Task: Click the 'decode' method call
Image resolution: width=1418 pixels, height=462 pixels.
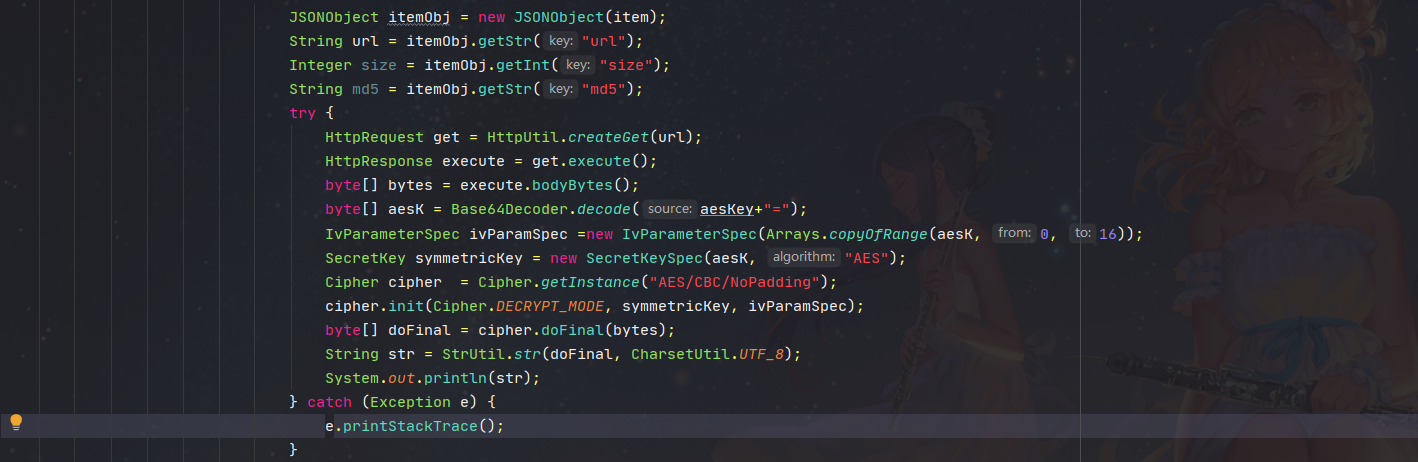Action: coord(604,209)
